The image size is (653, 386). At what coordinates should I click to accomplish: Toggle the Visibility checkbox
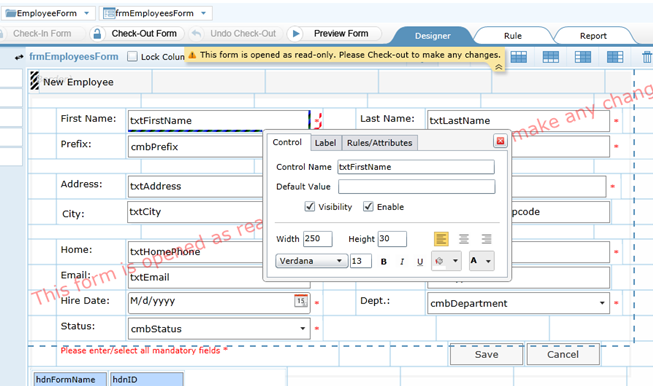309,207
